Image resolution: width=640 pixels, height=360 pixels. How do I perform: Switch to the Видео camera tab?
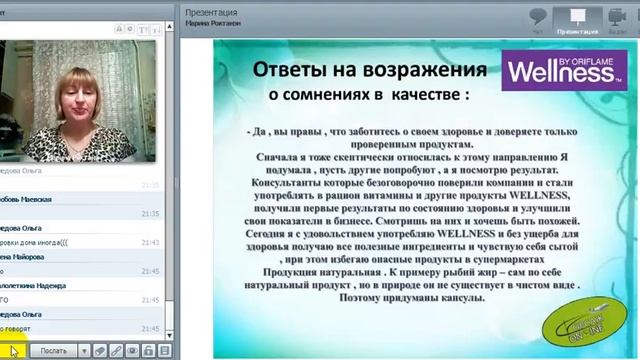tap(618, 21)
